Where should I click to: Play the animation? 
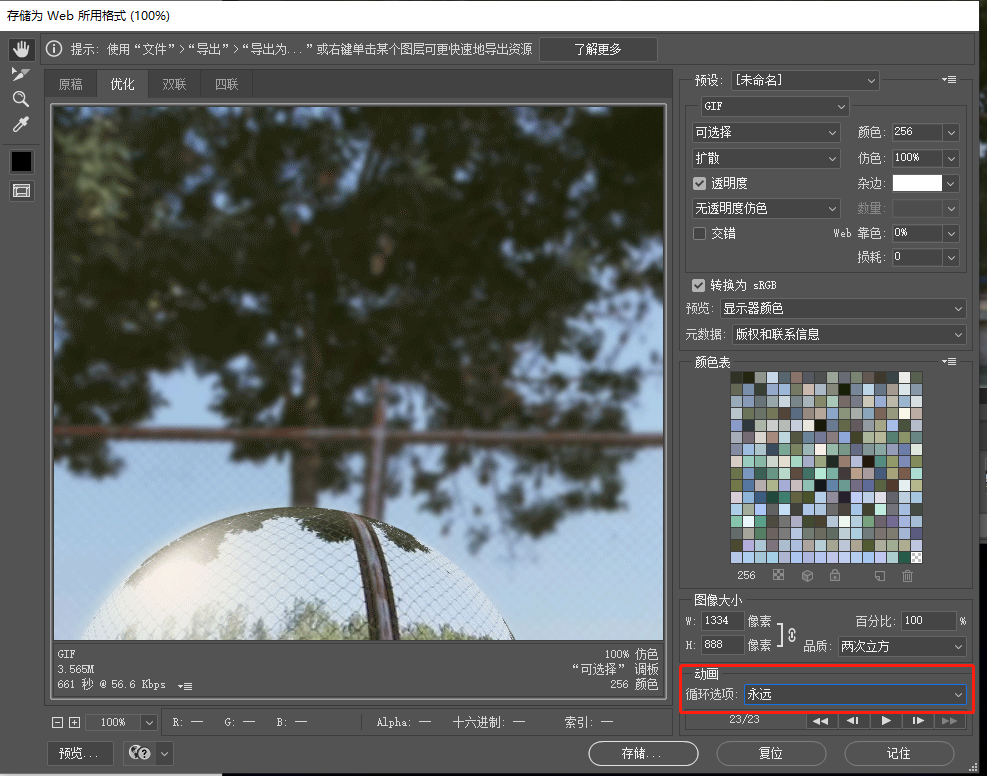(886, 721)
